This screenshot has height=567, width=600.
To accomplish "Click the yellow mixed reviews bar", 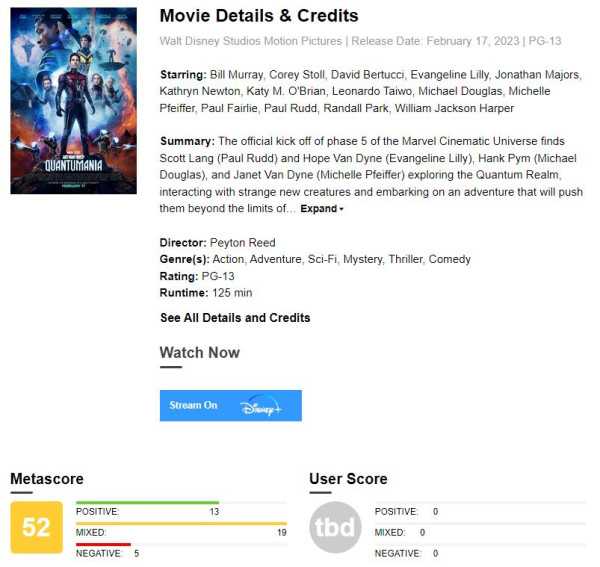I will coord(181,523).
